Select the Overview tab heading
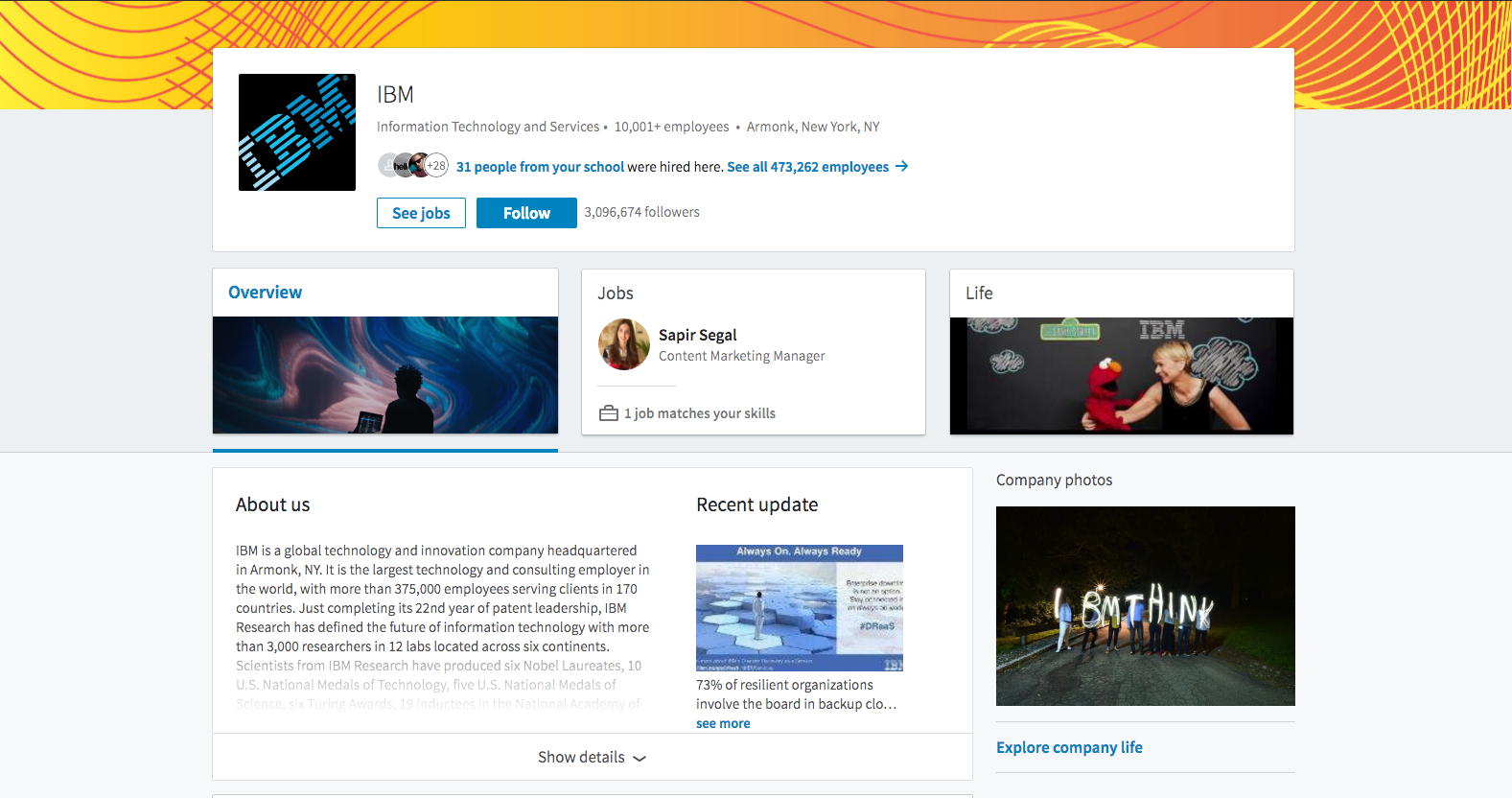Screen dimensions: 1512x798 (265, 293)
